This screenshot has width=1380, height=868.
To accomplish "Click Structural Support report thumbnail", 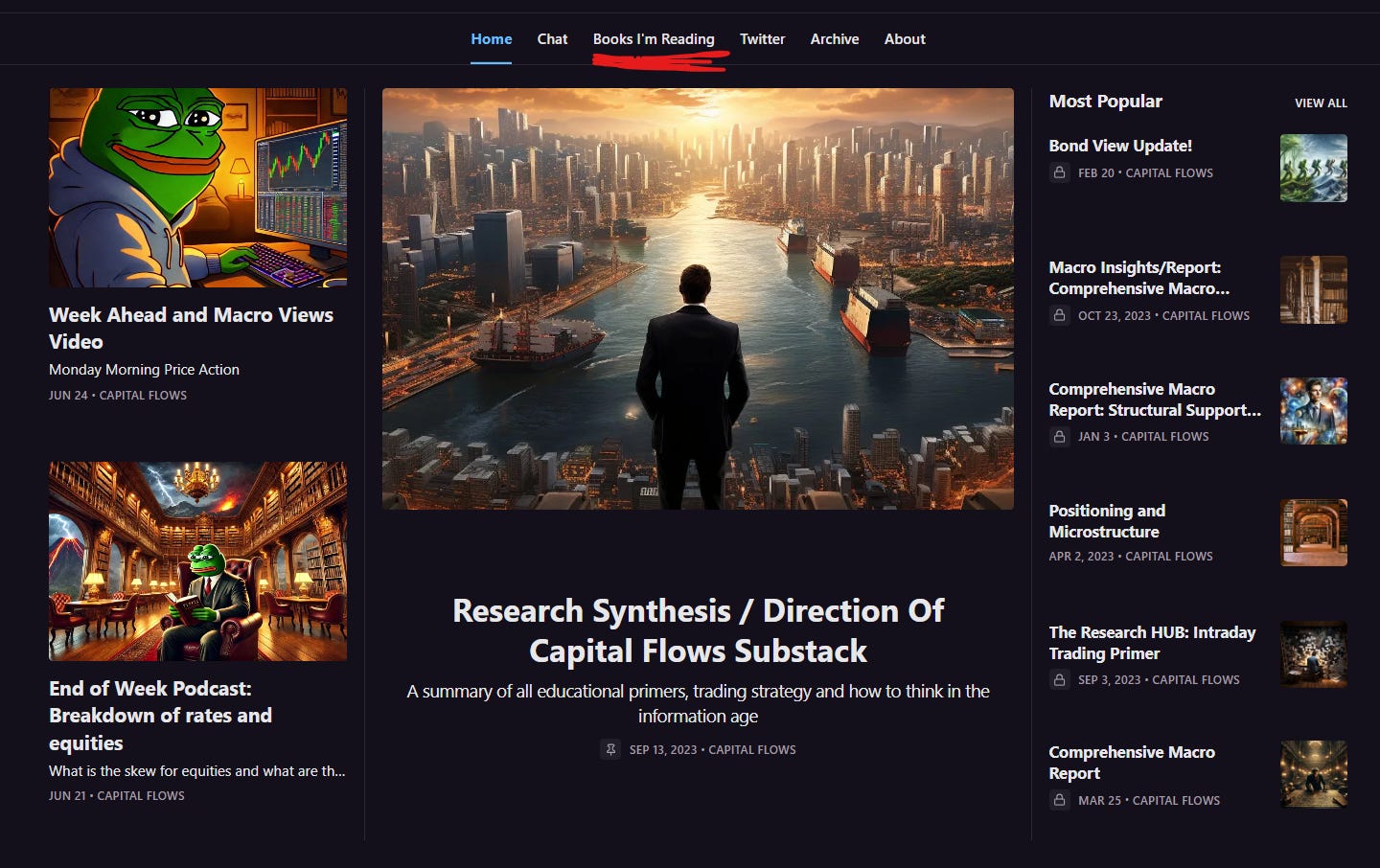I will [x=1314, y=411].
